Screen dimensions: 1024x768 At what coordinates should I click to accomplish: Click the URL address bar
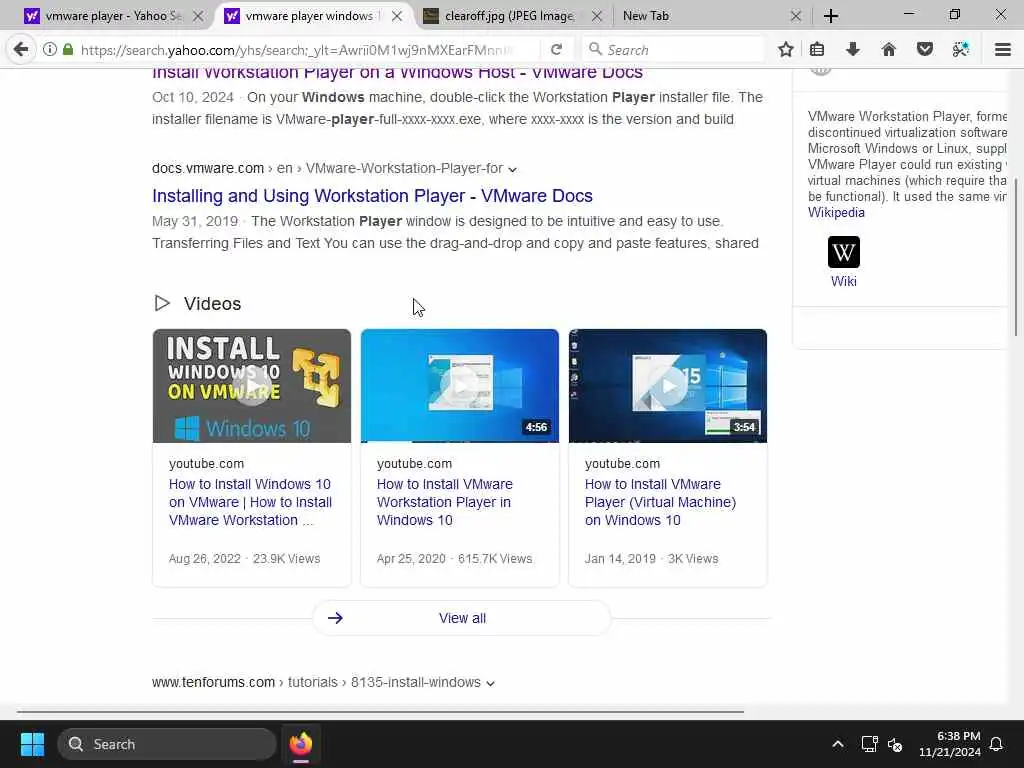pos(296,50)
